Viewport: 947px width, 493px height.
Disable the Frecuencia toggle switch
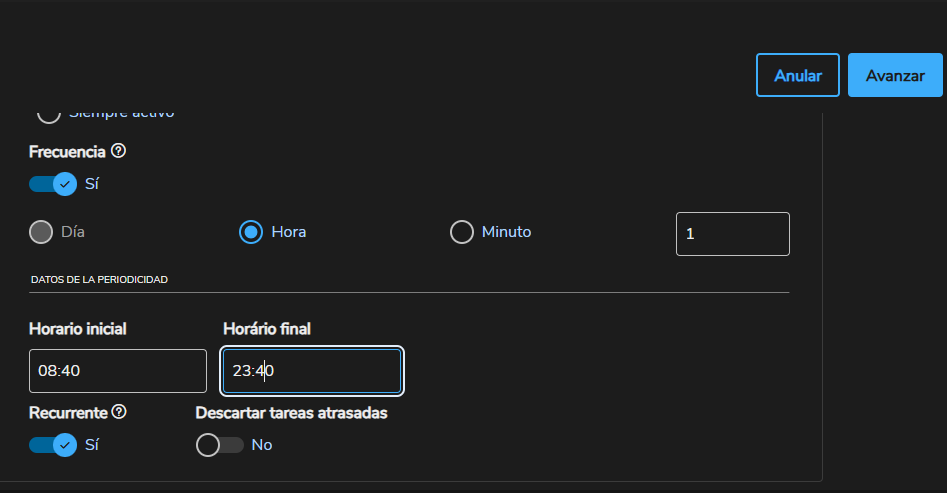point(53,183)
